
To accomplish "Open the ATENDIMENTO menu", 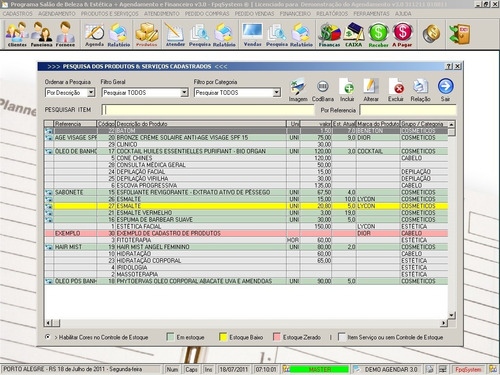I will pos(162,14).
